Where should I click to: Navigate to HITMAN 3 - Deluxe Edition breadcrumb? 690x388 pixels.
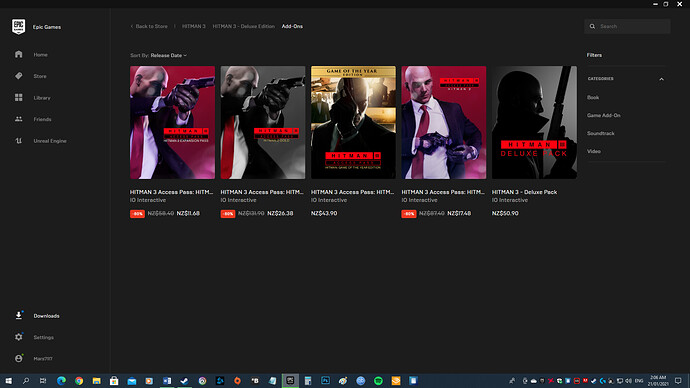pos(243,26)
